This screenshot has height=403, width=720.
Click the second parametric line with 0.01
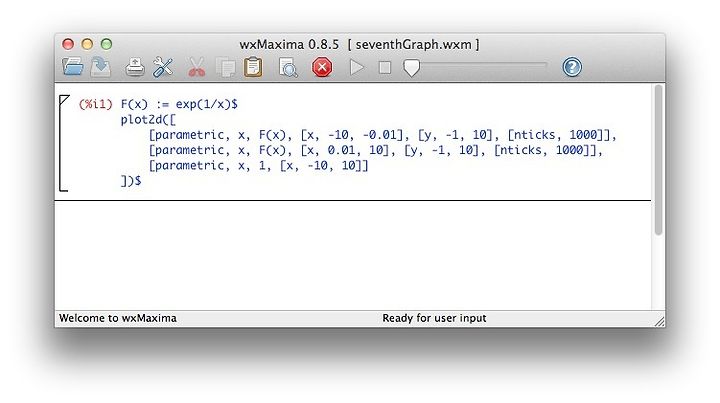(x=376, y=150)
